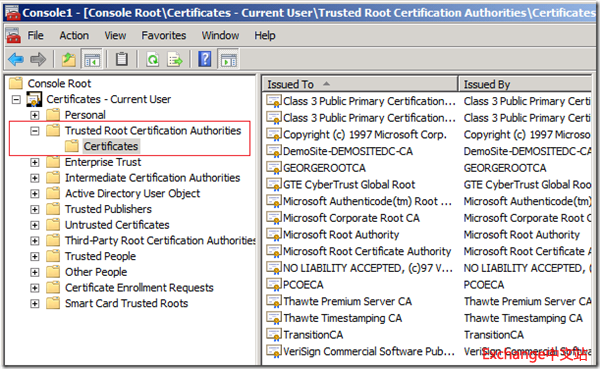
Task: Toggle the Show/Hide Console Tree icon
Action: point(91,59)
